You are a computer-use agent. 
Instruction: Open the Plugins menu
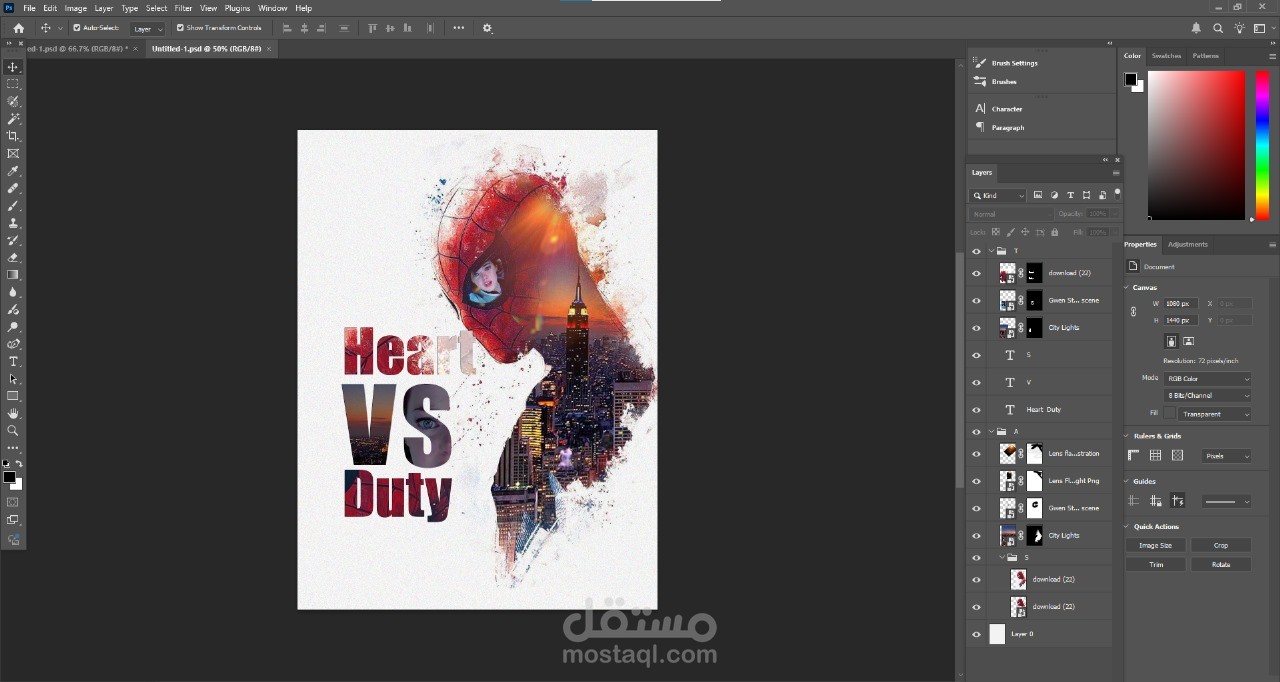(237, 8)
